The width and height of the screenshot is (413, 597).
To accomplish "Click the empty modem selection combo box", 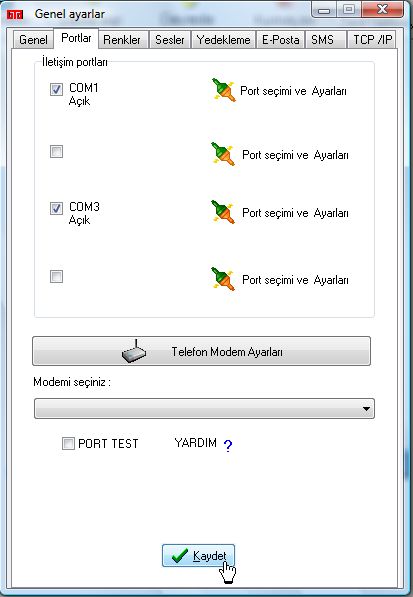I will coord(204,409).
